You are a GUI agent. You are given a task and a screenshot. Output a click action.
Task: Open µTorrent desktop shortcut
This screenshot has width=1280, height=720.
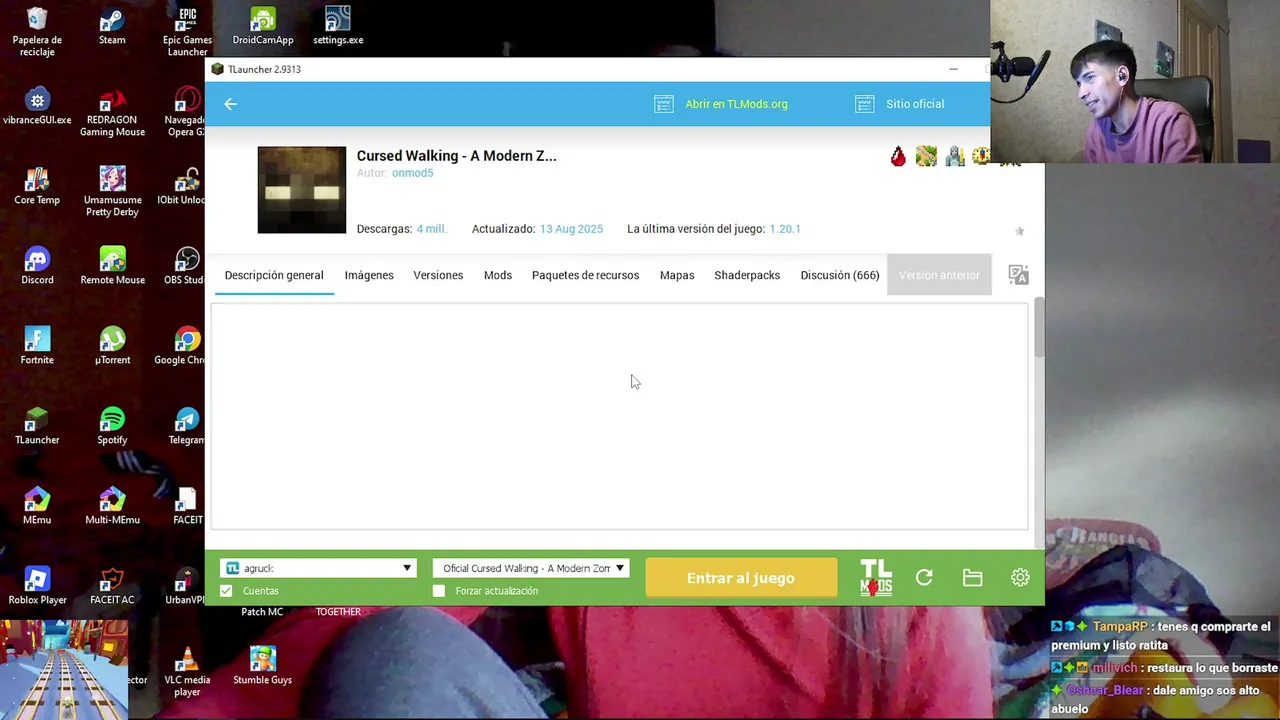(x=112, y=347)
